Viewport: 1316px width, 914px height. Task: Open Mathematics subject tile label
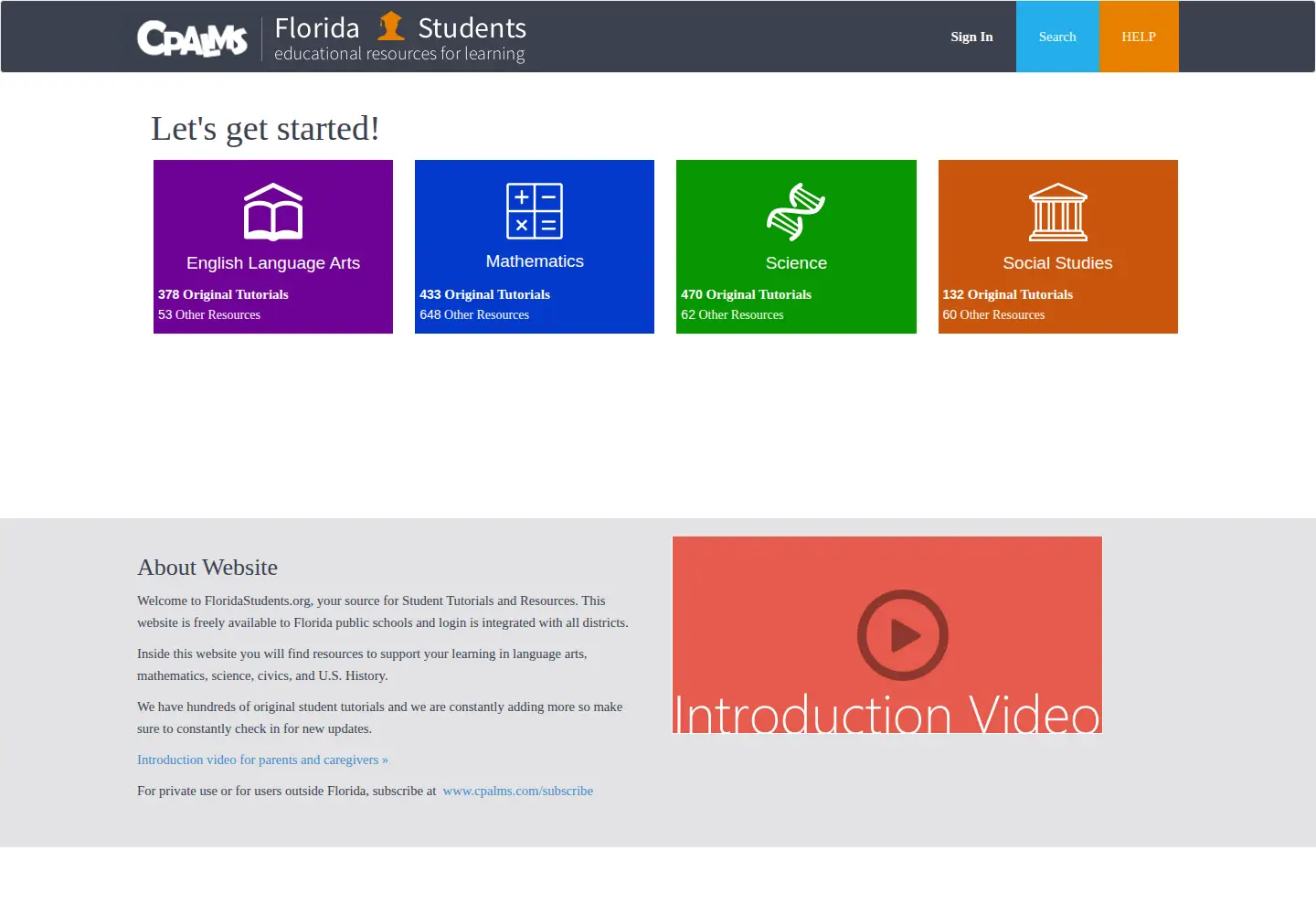pyautogui.click(x=535, y=261)
